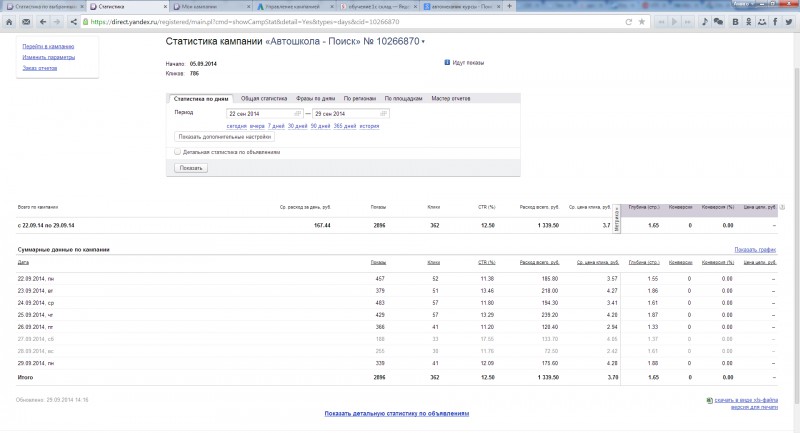Screen dimensions: 800x433
Task: Click the 'сегодня' period link
Action: click(236, 126)
